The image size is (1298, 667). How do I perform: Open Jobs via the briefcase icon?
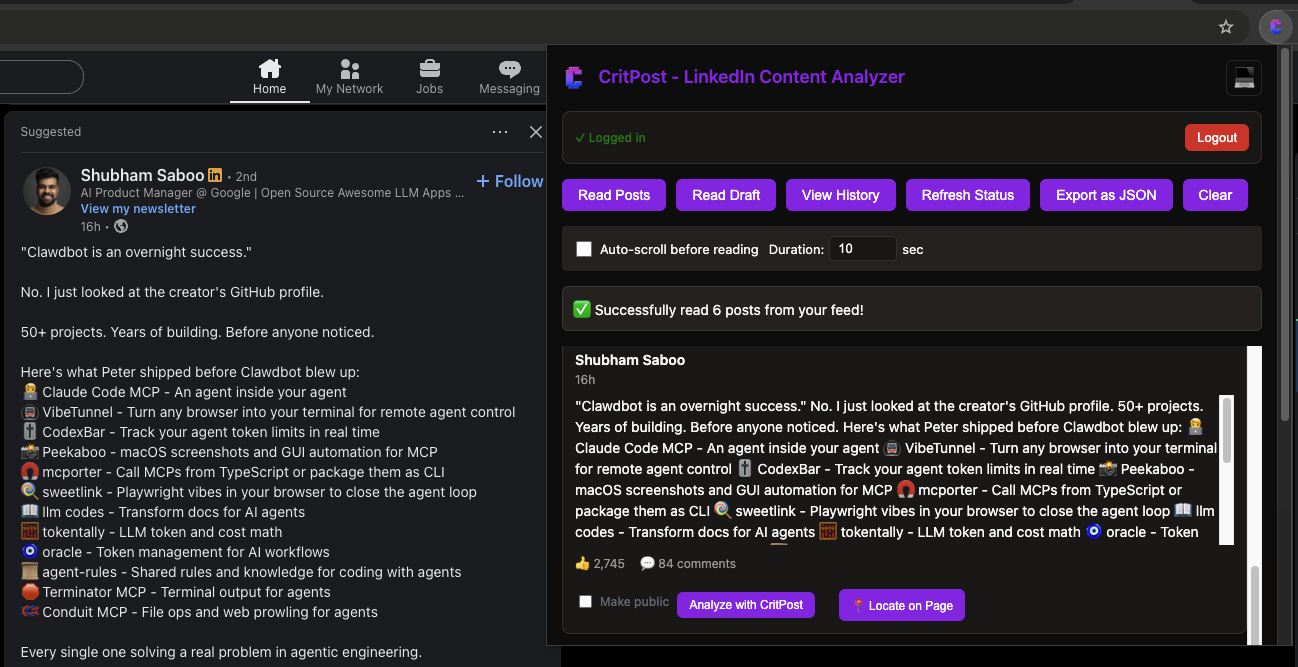(x=429, y=70)
